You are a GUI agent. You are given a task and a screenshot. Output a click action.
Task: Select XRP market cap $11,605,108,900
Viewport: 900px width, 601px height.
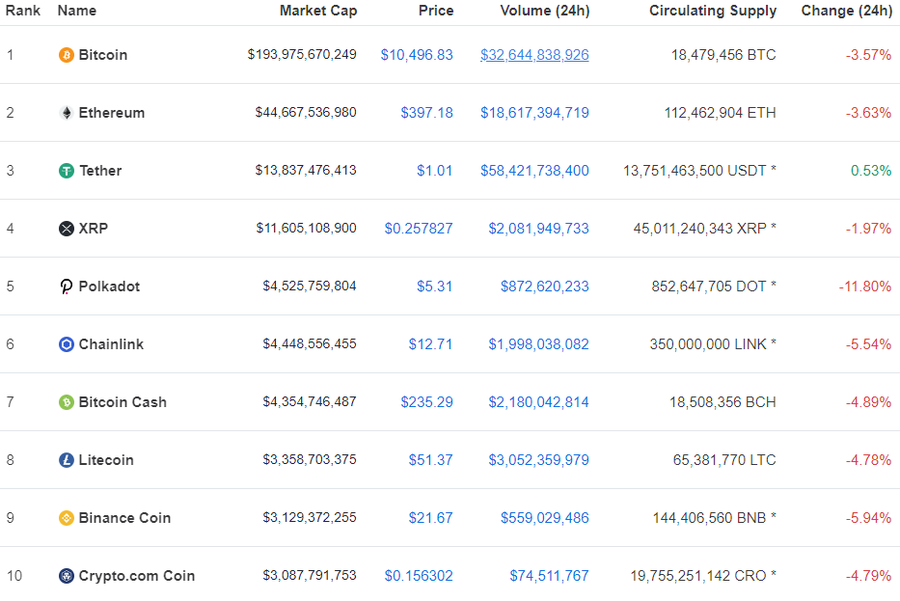[x=307, y=228]
